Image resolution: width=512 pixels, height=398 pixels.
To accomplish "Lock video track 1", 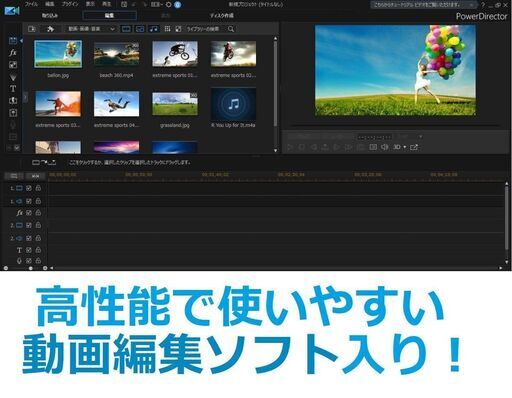I will tap(38, 188).
